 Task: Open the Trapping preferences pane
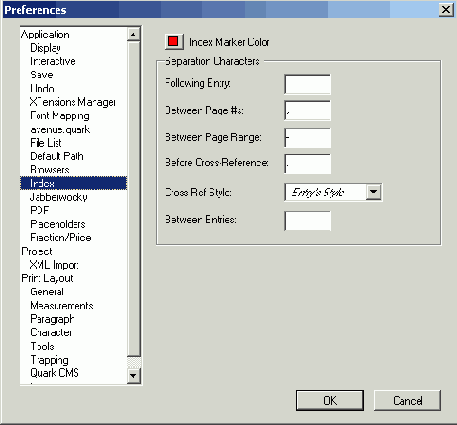pos(49,360)
